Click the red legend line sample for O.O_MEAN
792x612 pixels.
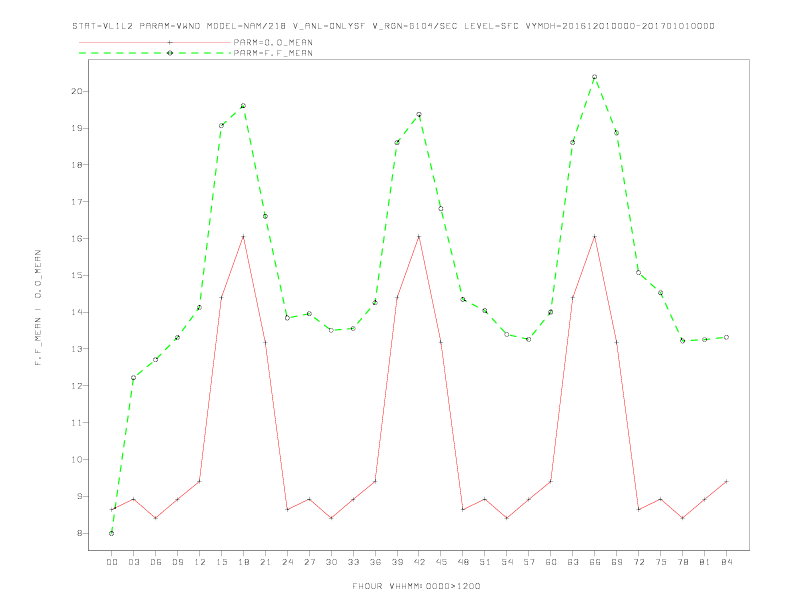(155, 42)
